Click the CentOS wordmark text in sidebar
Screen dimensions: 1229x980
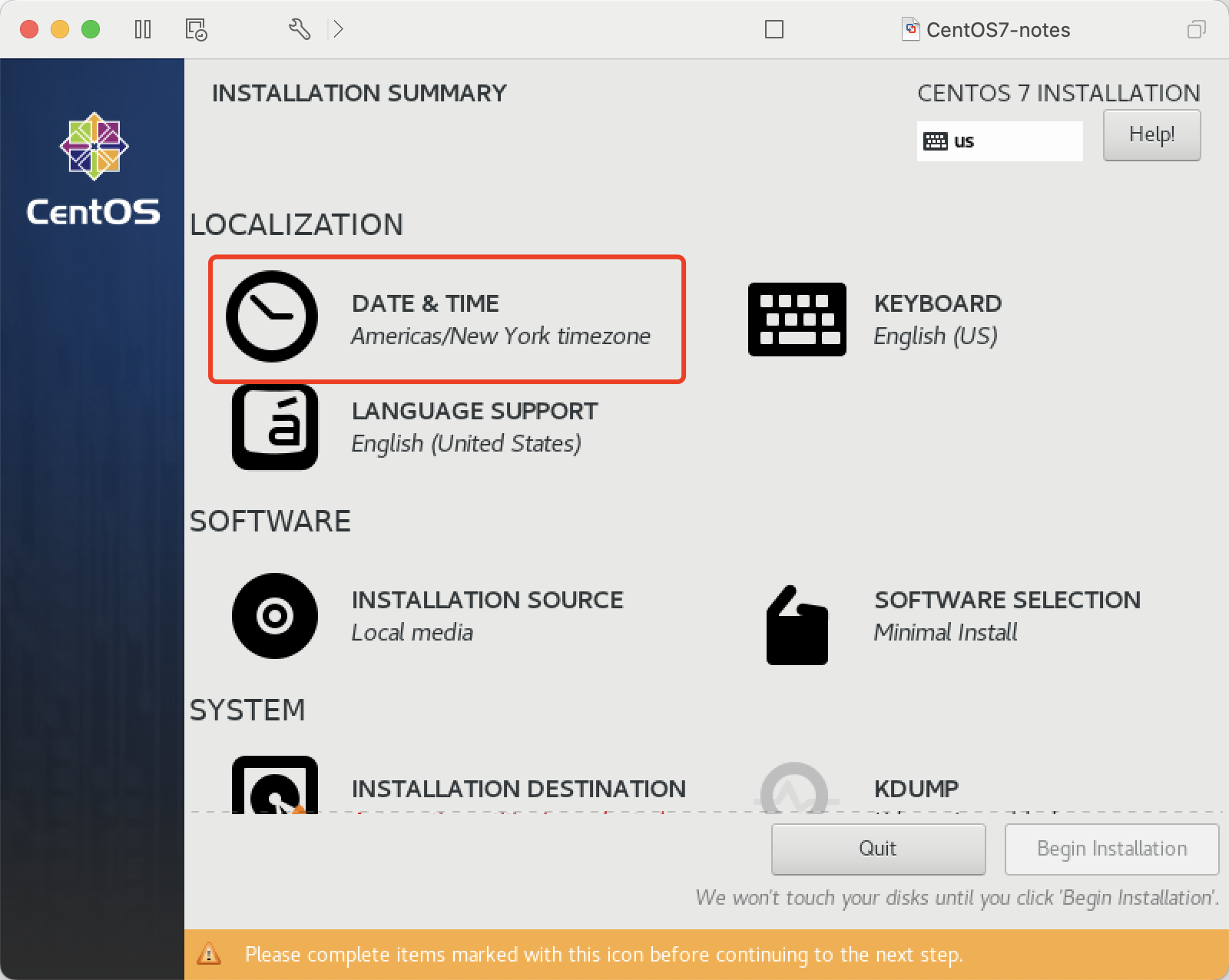click(x=94, y=211)
